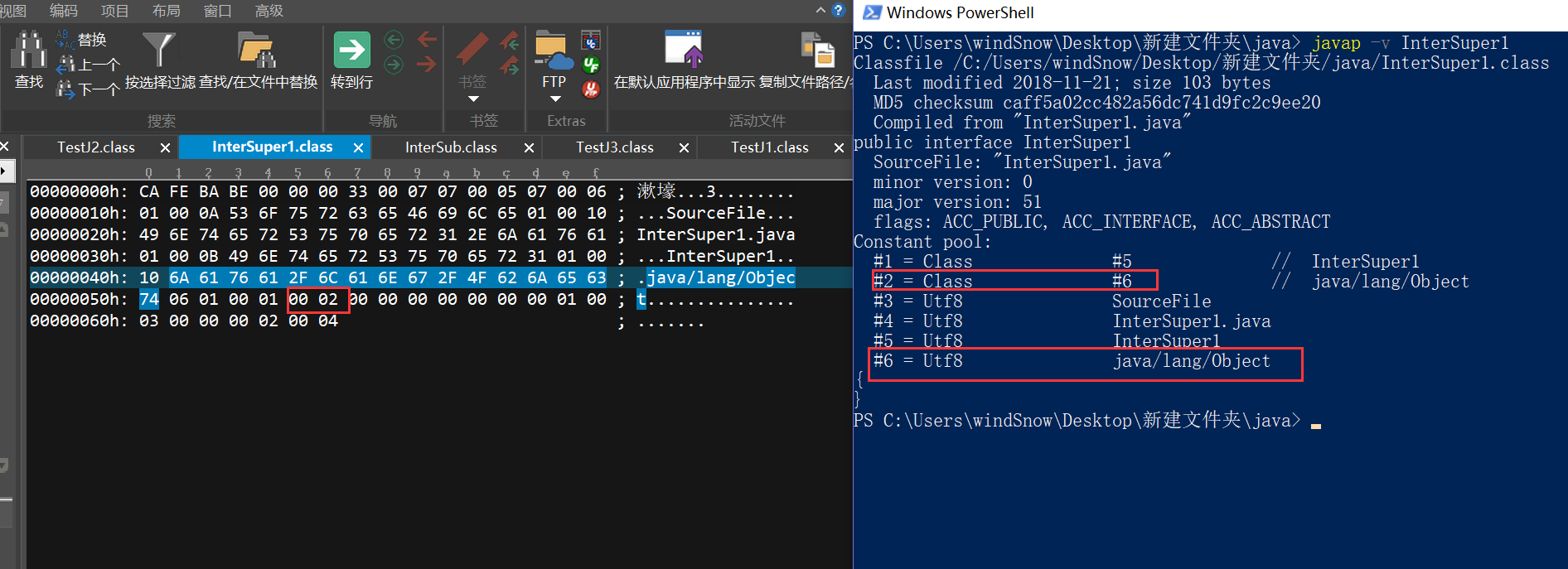Open the FTP folder cloud icon

click(554, 51)
